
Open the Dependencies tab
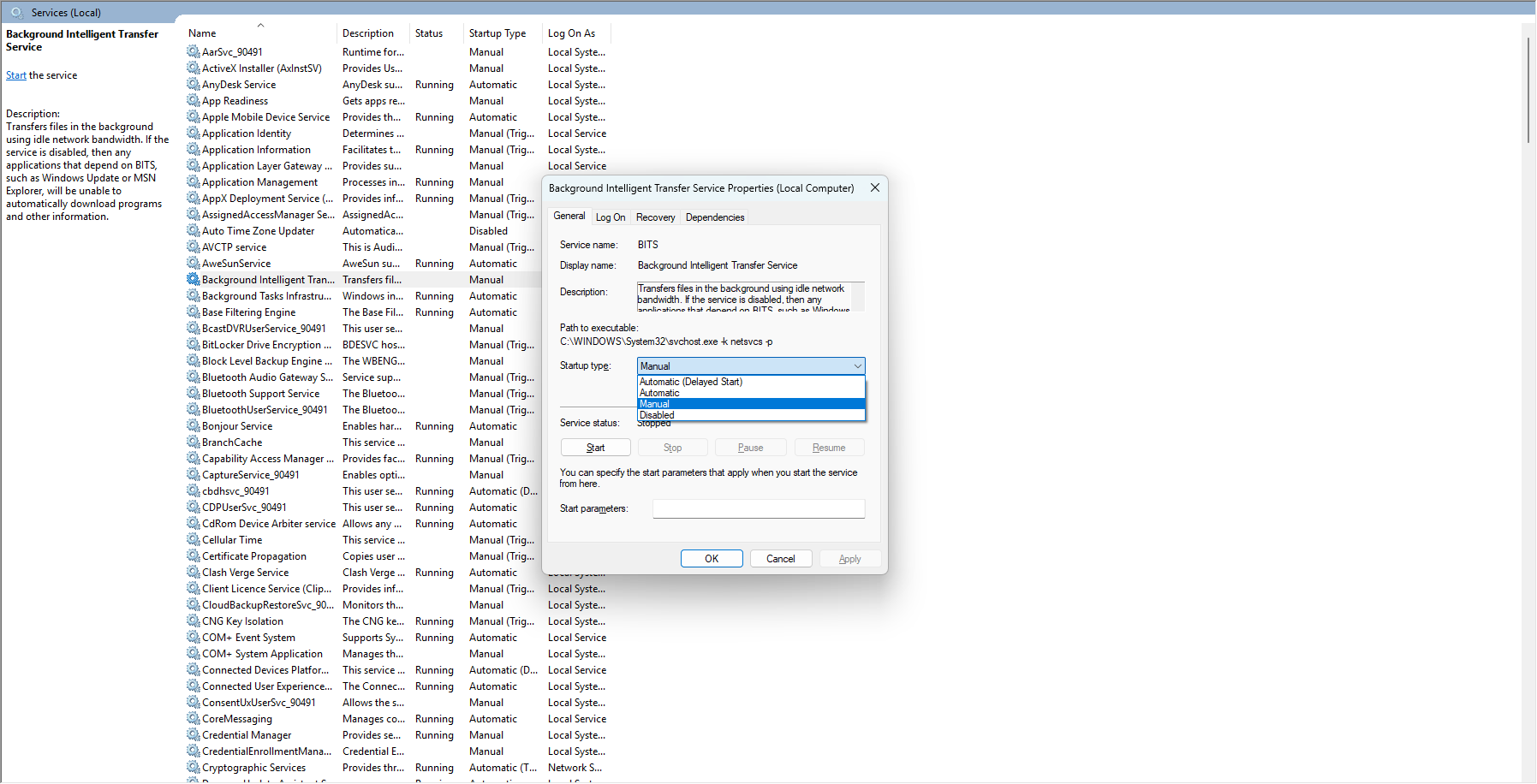click(x=714, y=217)
